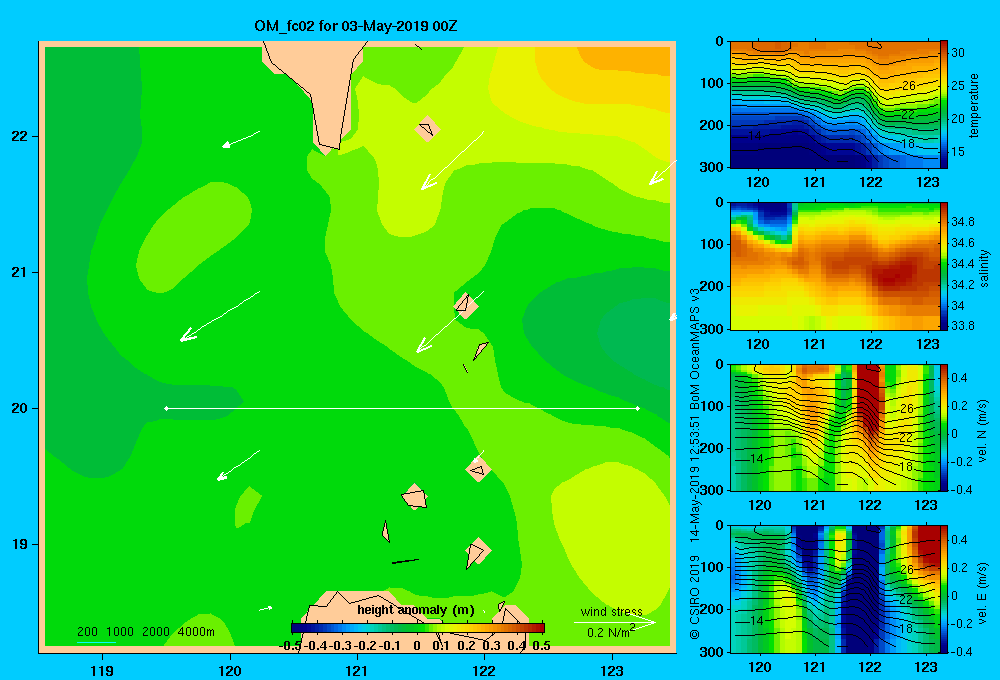Viewport: 1000px width, 680px height.
Task: Click the '100' depth label on salinity panel
Action: [711, 244]
